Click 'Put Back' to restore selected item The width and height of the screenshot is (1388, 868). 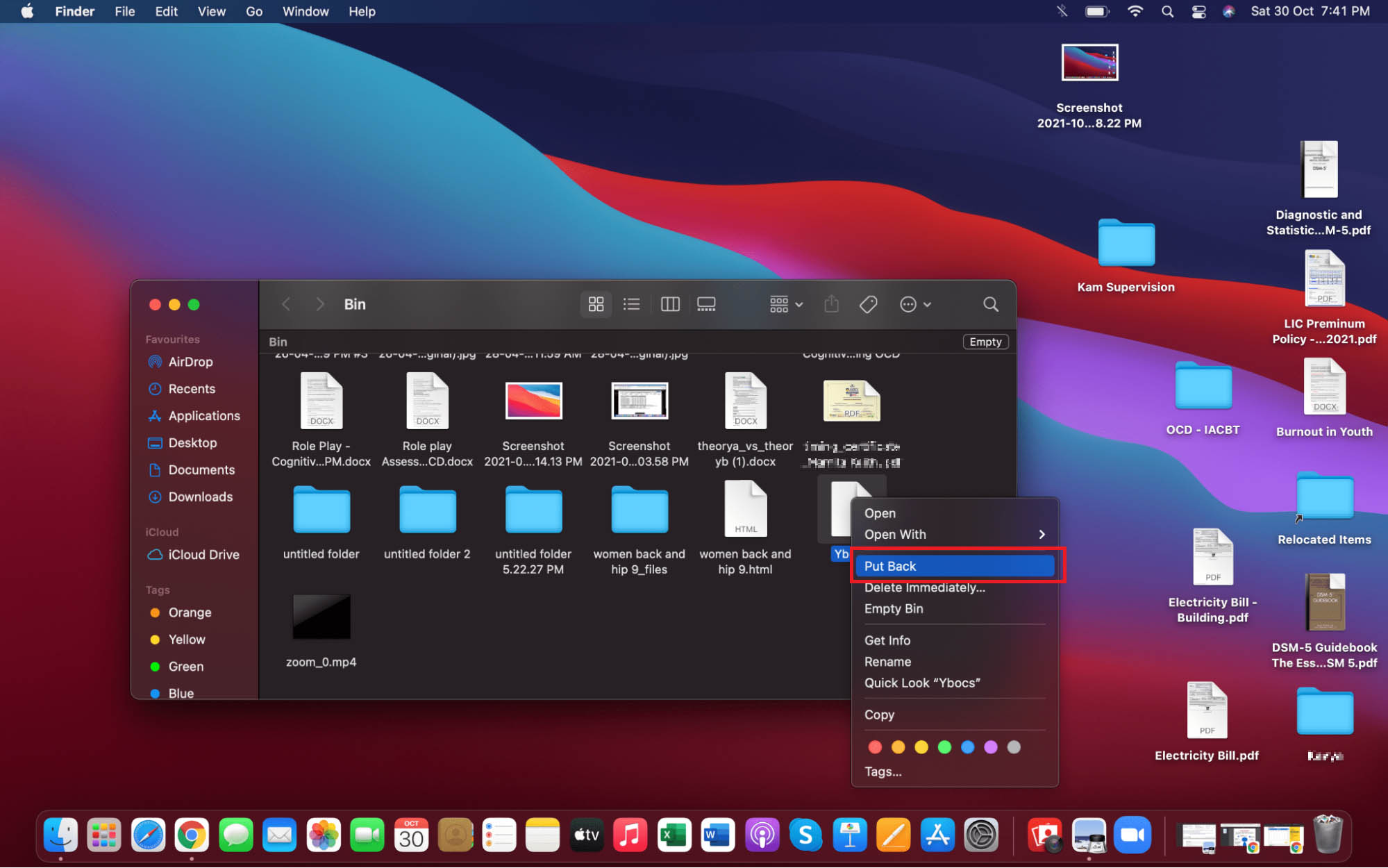coord(953,565)
